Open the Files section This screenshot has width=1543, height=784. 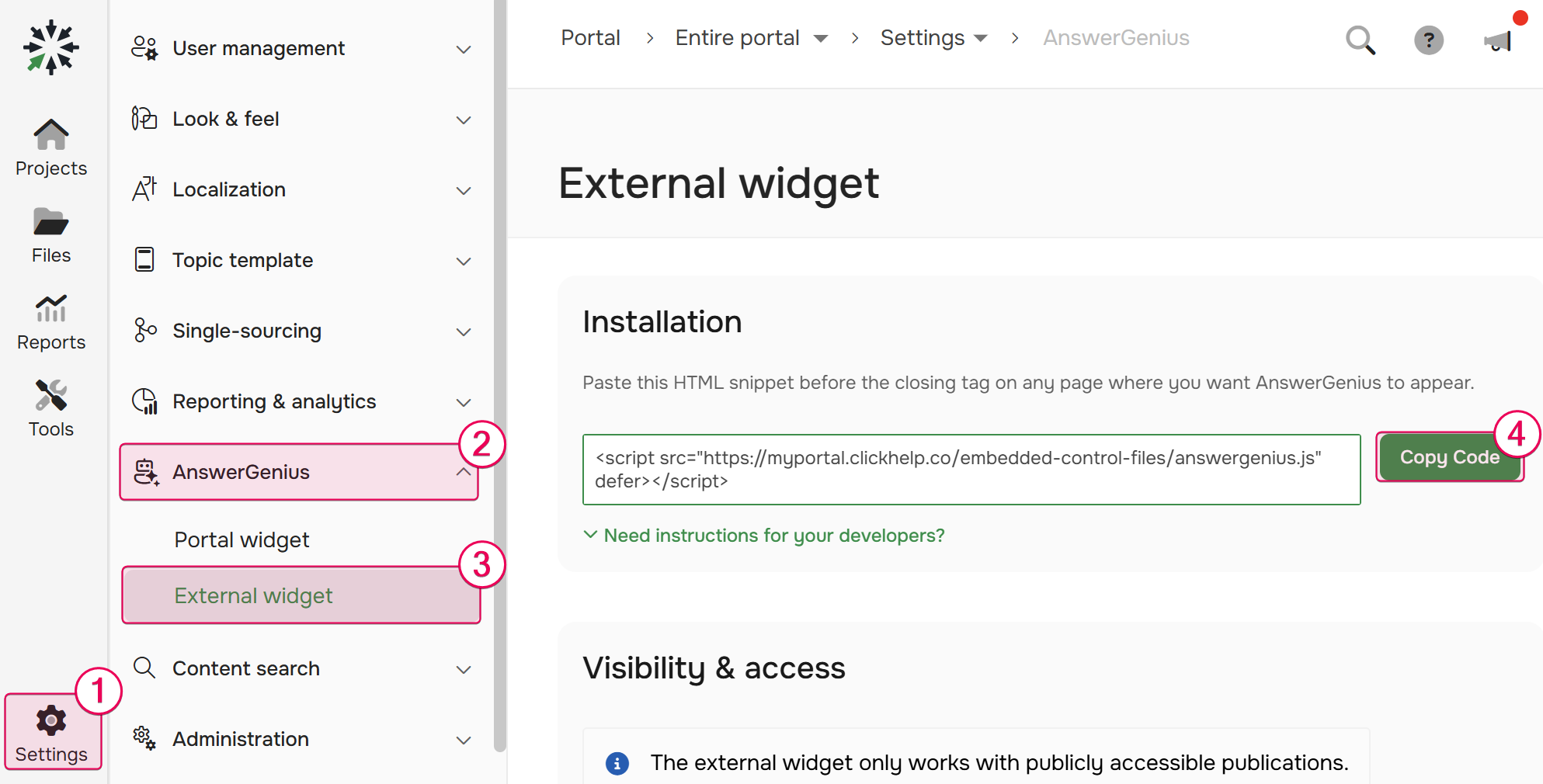tap(50, 233)
